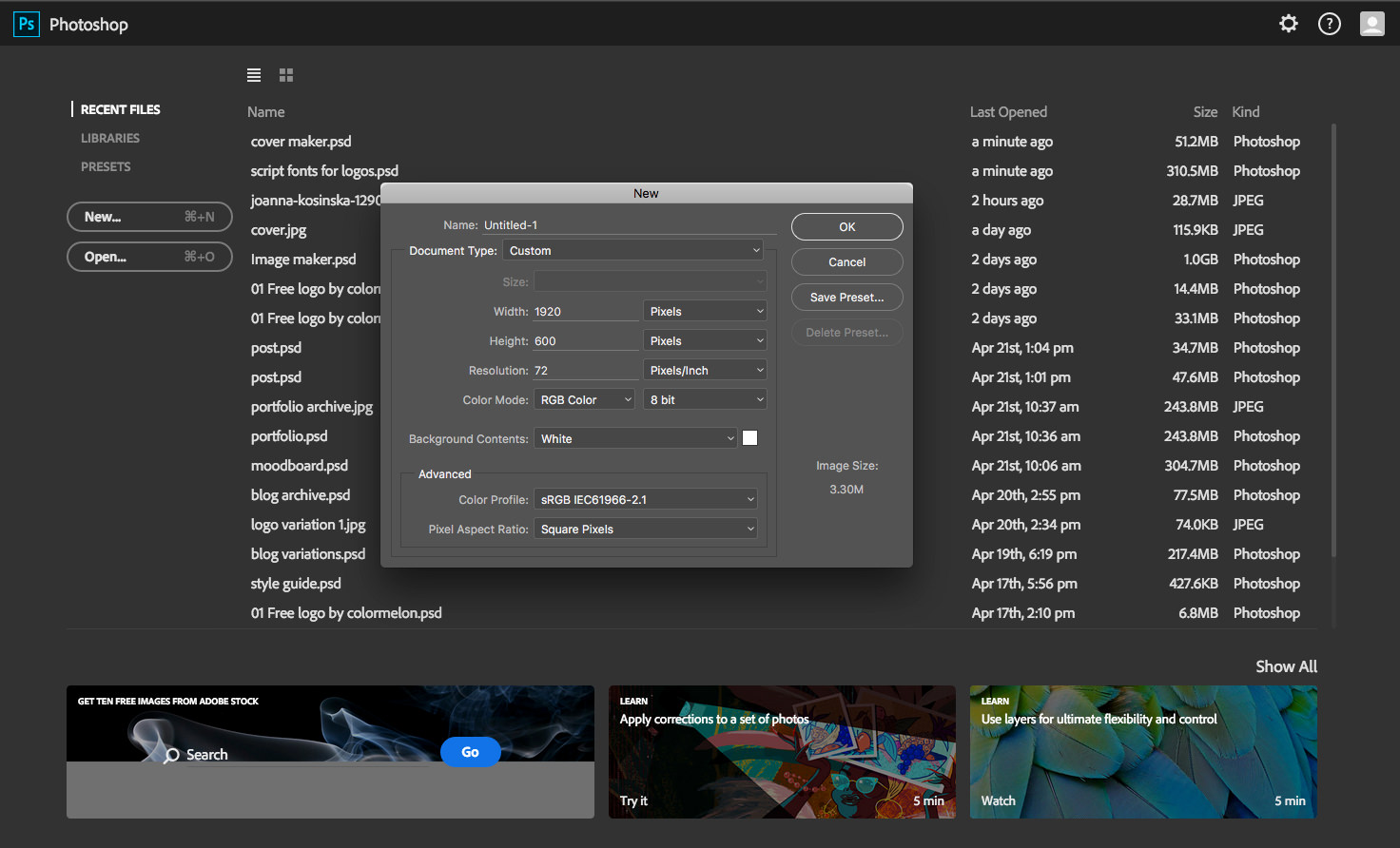Click the Open... button in sidebar
This screenshot has width=1400, height=848.
point(149,257)
